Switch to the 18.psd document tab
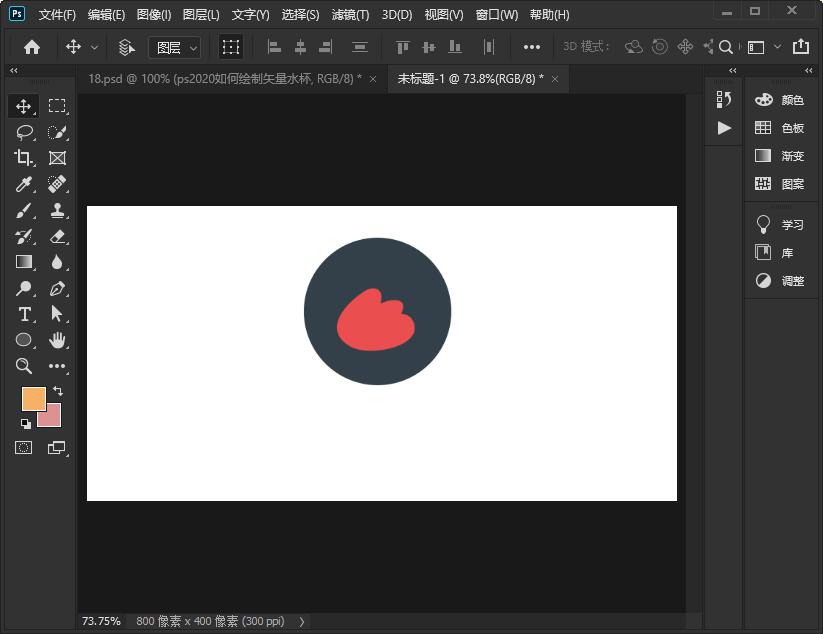Viewport: 823px width, 634px height. [224, 79]
